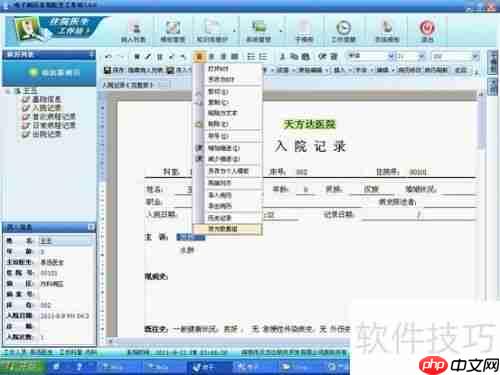The width and height of the screenshot is (500, 375).
Task: Click the redo arrow in formatting toolbar
Action: coord(121,57)
